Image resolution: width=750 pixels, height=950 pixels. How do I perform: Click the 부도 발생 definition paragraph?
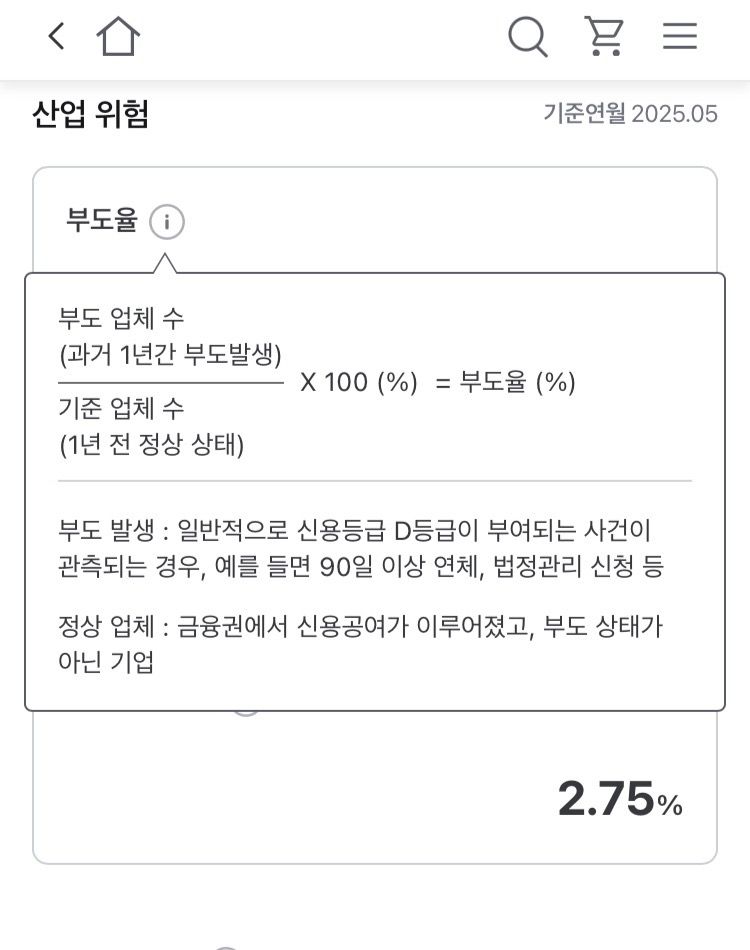pos(361,549)
